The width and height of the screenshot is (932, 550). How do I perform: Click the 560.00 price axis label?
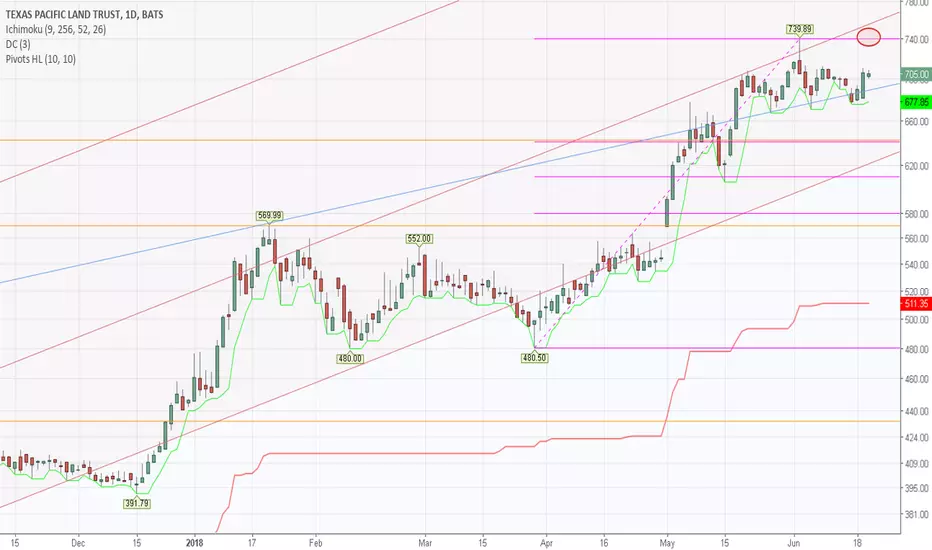(916, 238)
